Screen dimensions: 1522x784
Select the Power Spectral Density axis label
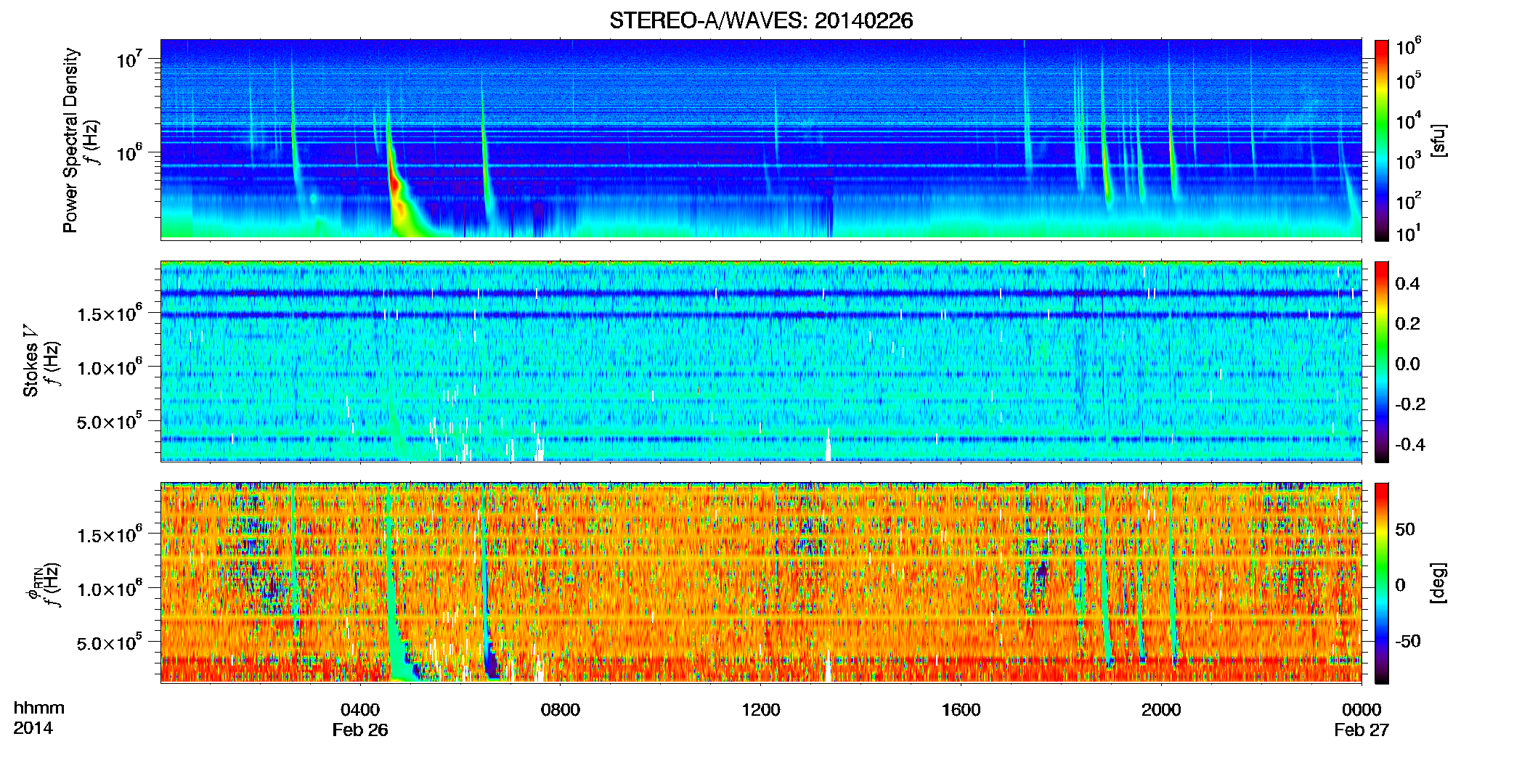coord(70,140)
